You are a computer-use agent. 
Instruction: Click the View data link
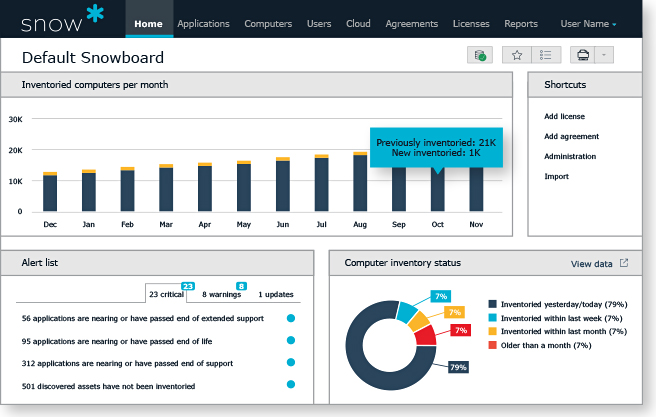click(591, 264)
